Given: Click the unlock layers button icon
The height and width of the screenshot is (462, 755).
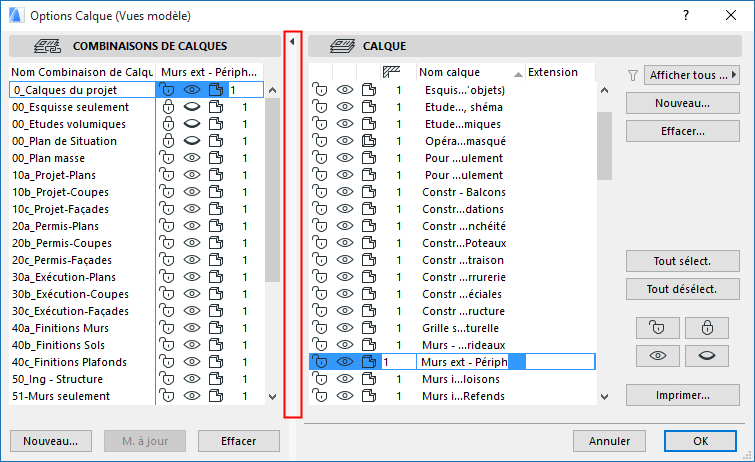Looking at the screenshot, I should pyautogui.click(x=656, y=327).
